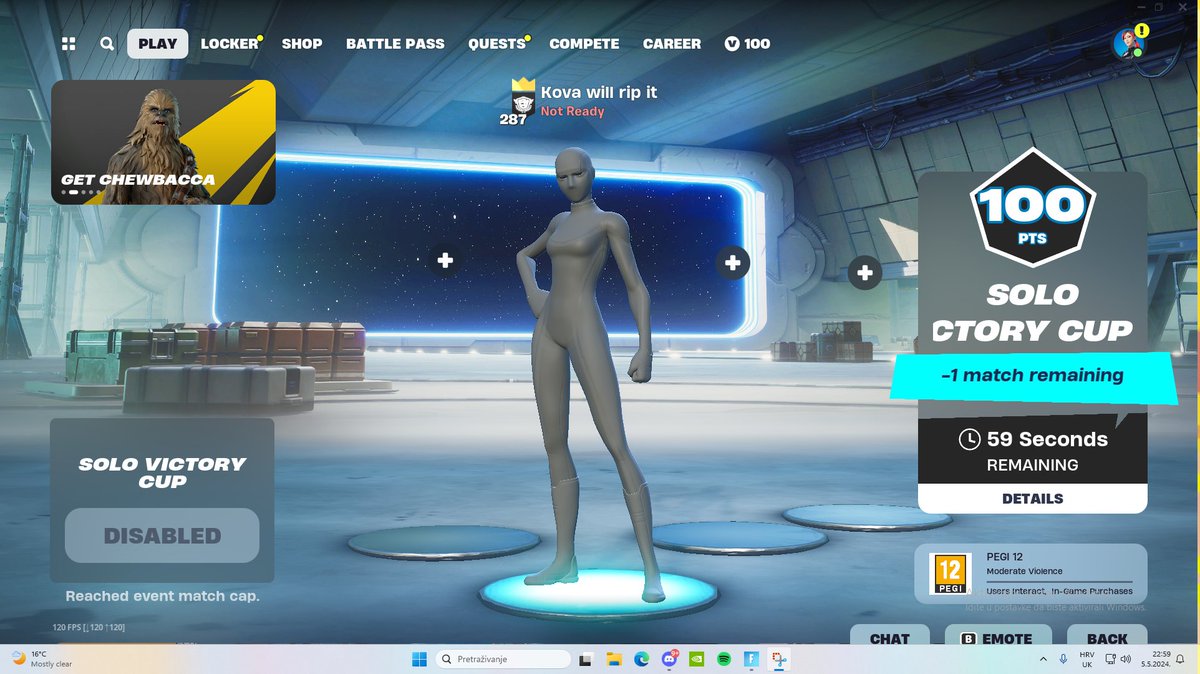This screenshot has height=674, width=1200.
Task: Select the PLAY tab
Action: [157, 44]
